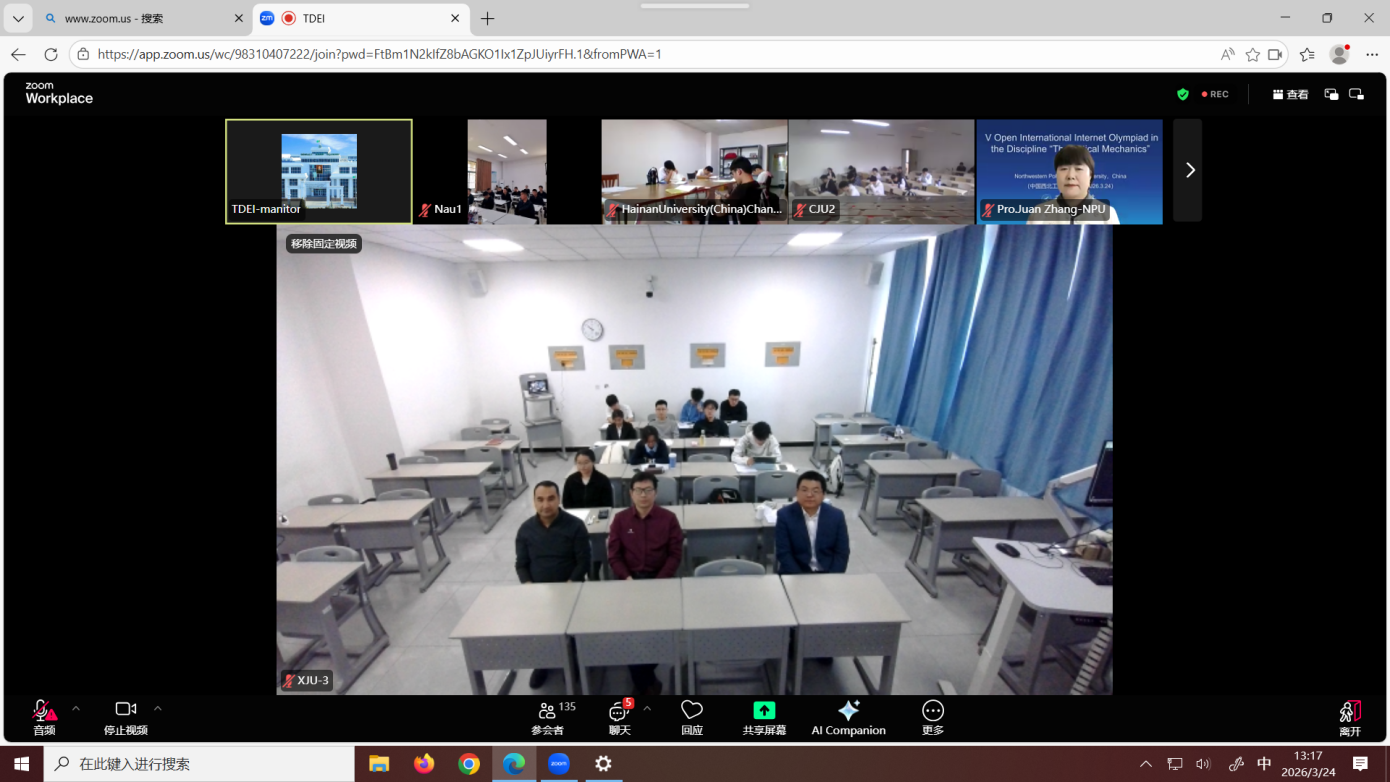Click the green encryption shield icon
The height and width of the screenshot is (782, 1390).
[x=1183, y=94]
